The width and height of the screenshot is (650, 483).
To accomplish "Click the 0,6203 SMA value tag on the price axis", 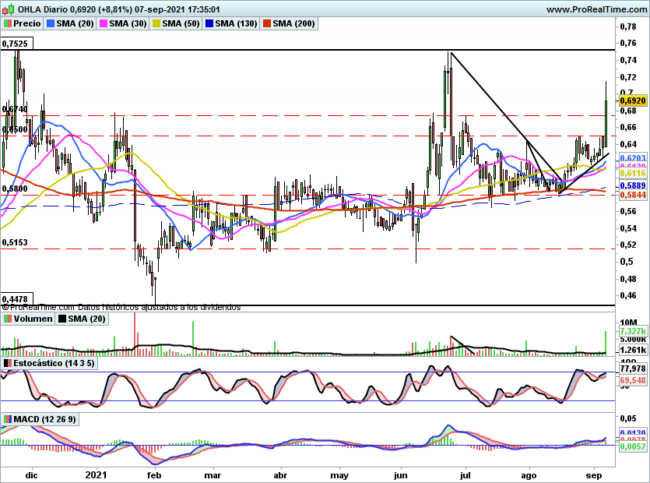I will point(633,158).
